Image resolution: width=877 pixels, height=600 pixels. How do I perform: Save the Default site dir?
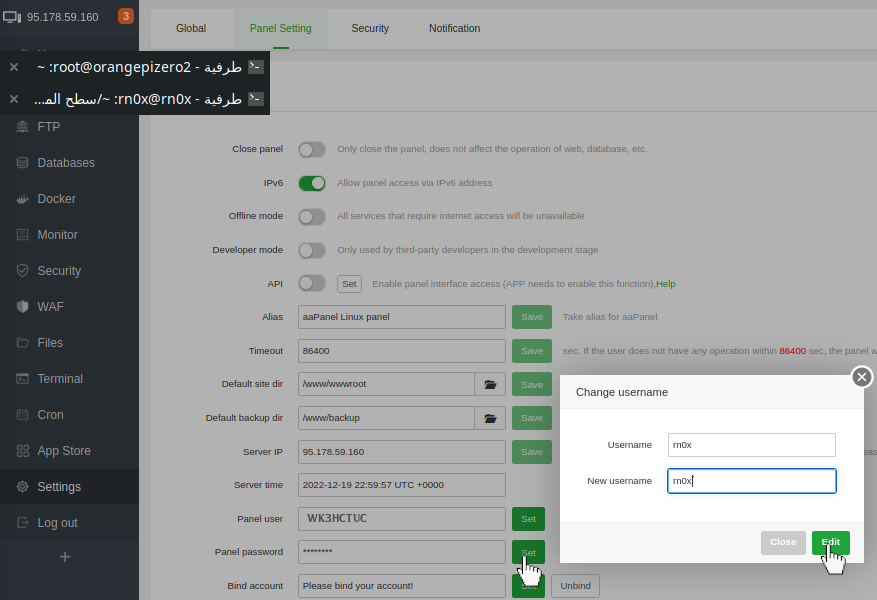(x=532, y=385)
